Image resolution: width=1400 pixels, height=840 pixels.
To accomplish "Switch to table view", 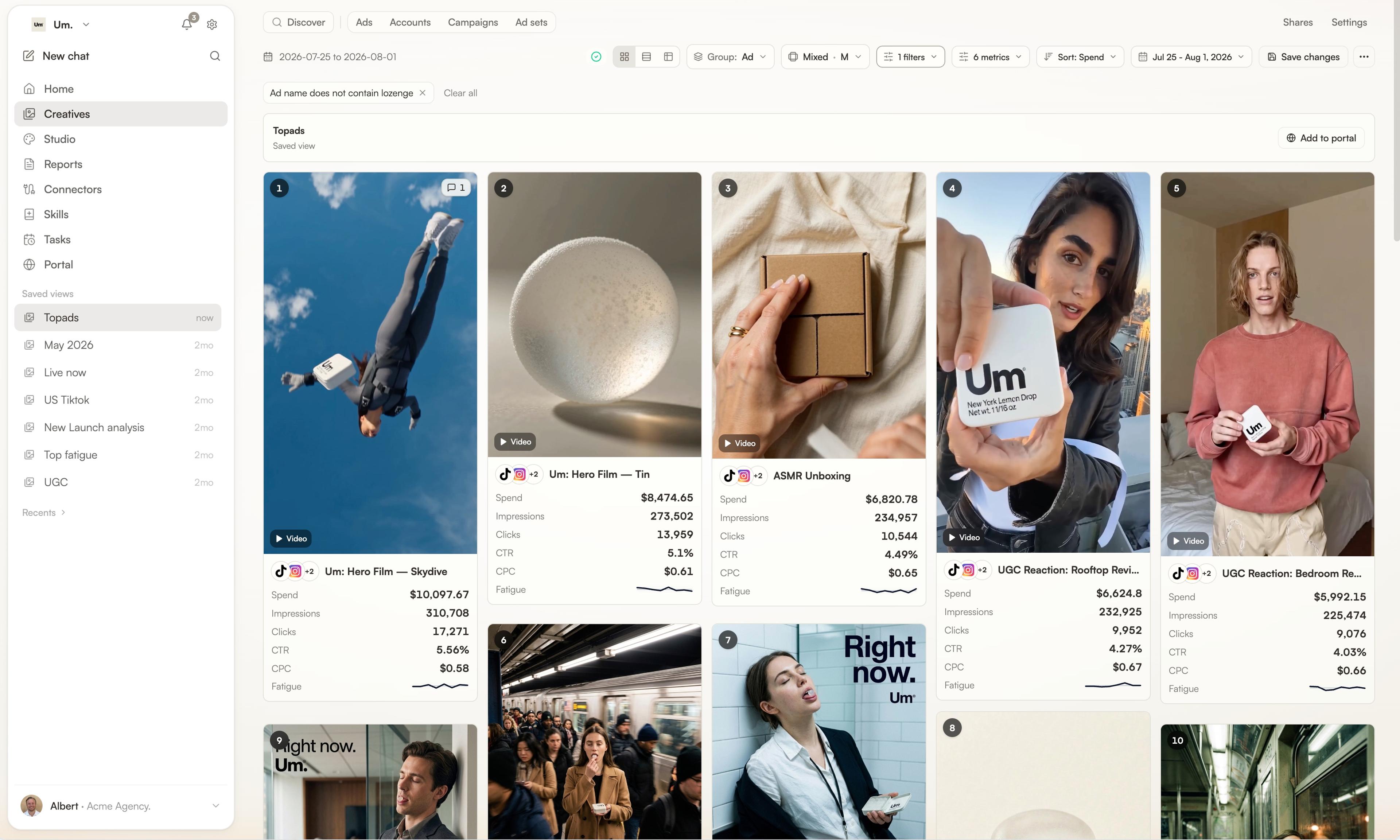I will point(668,57).
